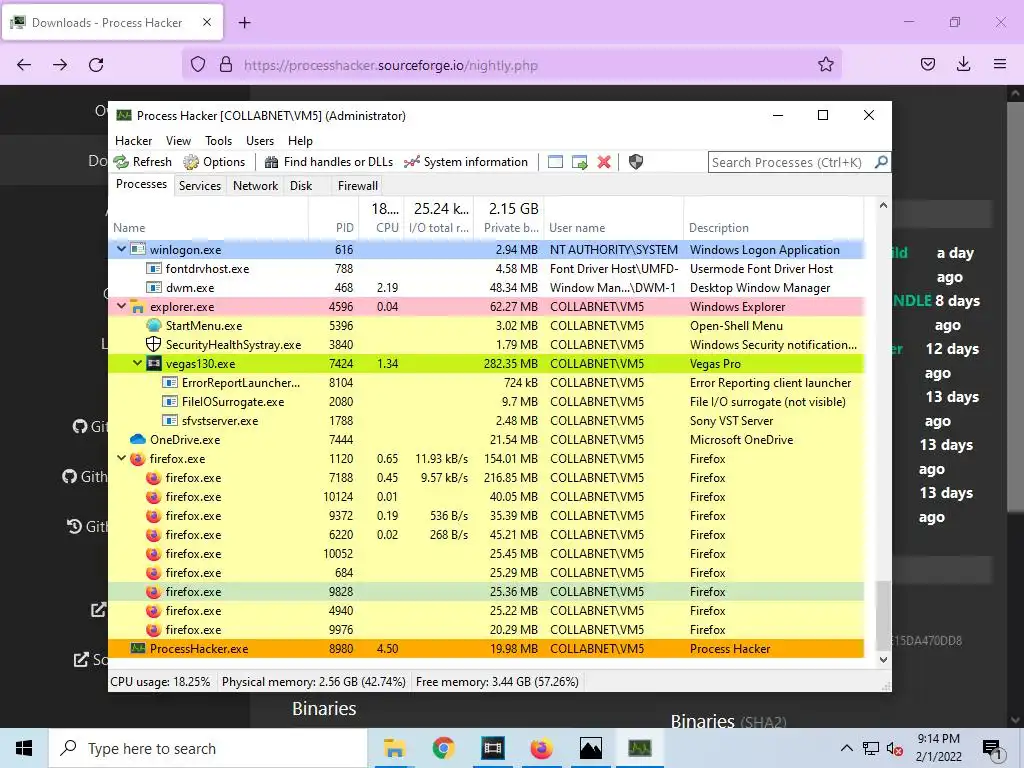
Task: Collapse the vegas130.exe tree node
Action: point(137,362)
